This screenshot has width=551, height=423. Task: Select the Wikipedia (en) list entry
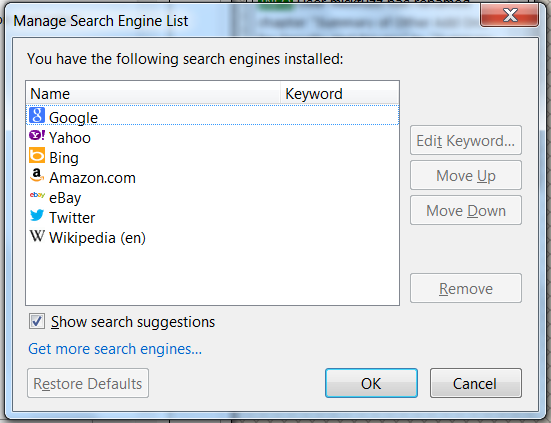[213, 237]
